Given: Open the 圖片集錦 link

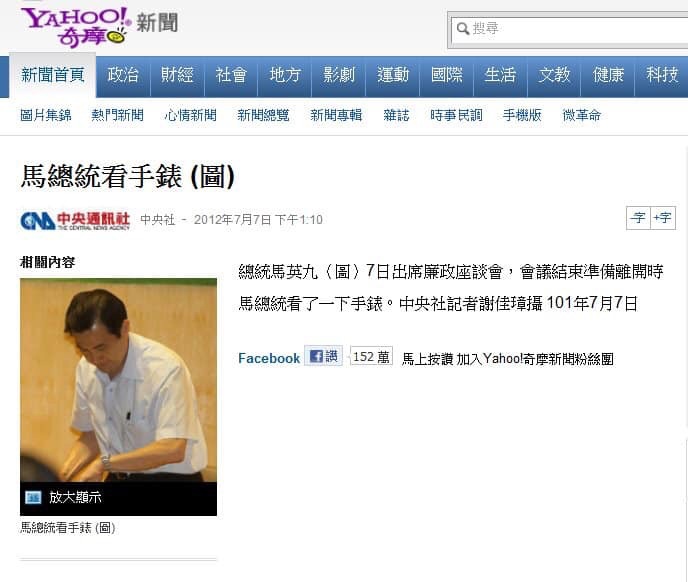Looking at the screenshot, I should pos(46,115).
